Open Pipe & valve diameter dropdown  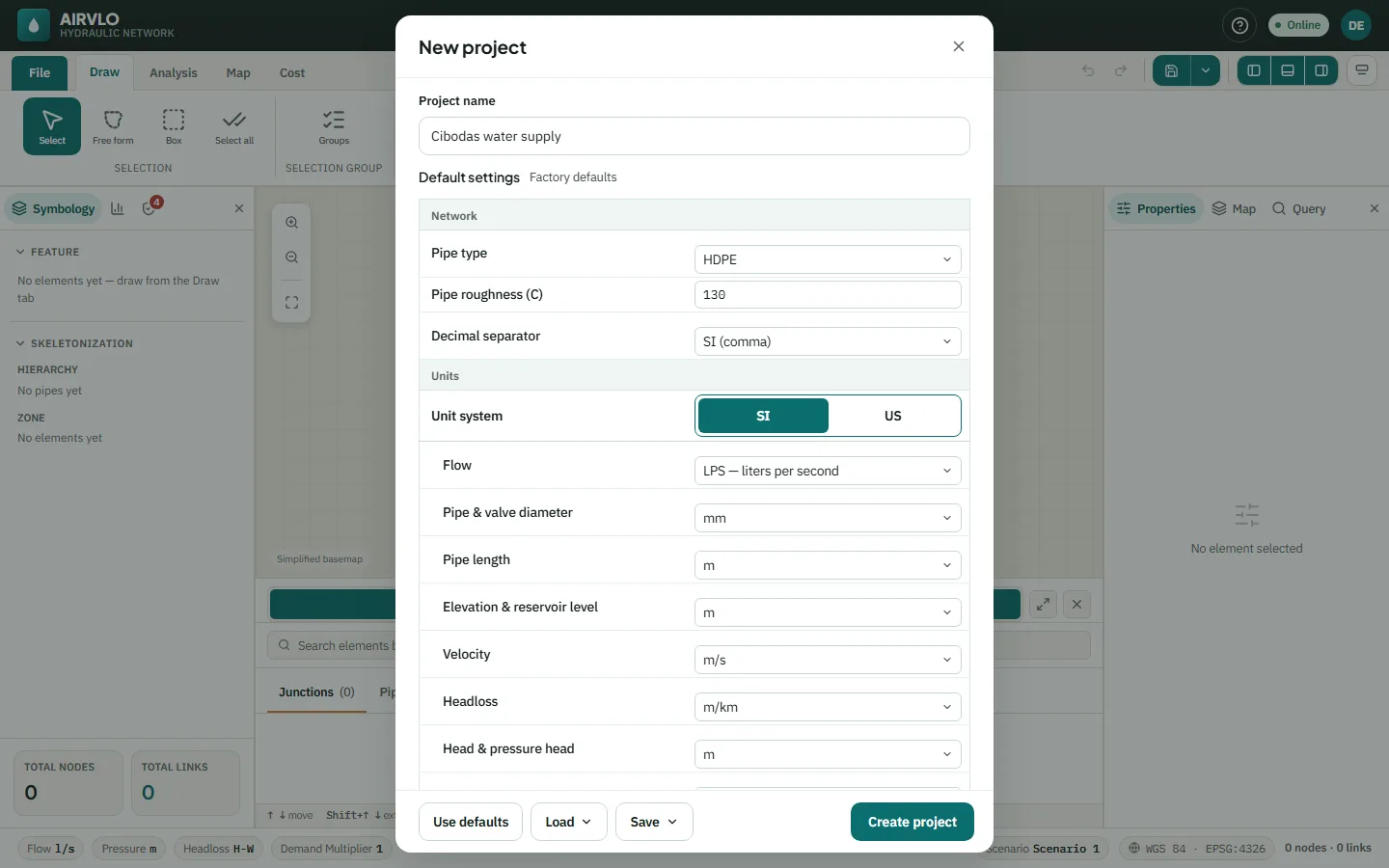pyautogui.click(x=828, y=518)
